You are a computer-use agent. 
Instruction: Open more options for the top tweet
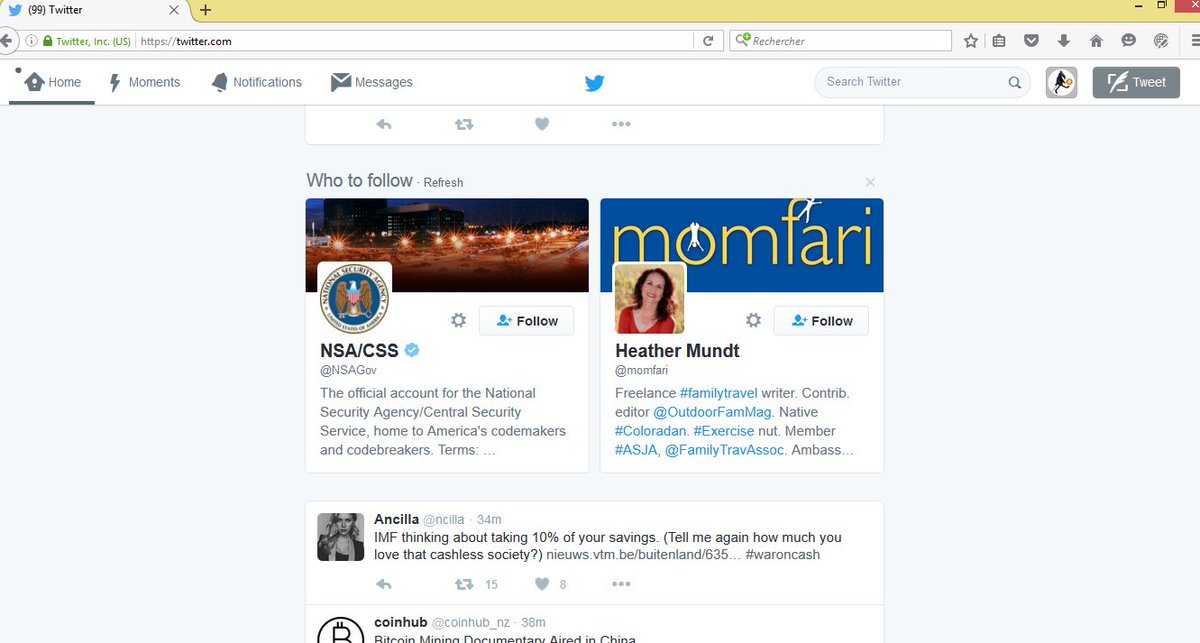(x=621, y=124)
